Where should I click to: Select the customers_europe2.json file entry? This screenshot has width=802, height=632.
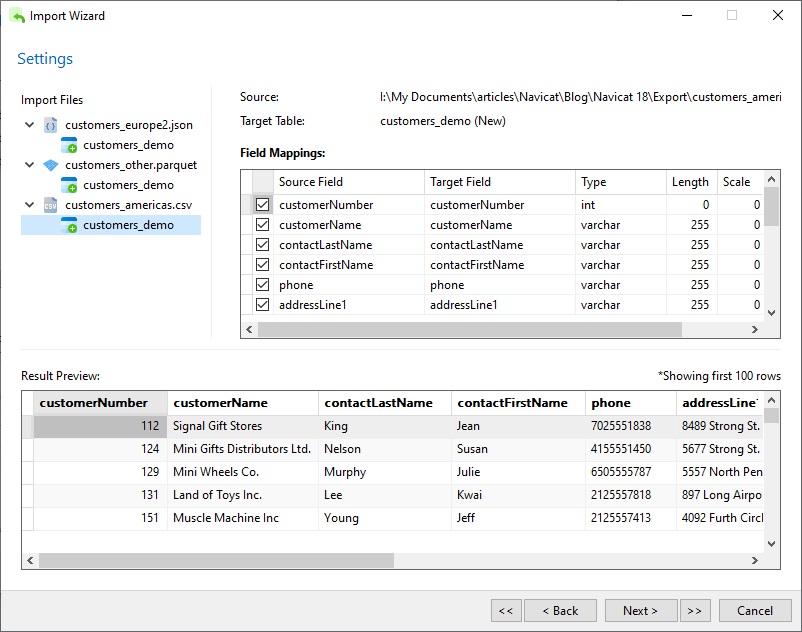pyautogui.click(x=129, y=125)
